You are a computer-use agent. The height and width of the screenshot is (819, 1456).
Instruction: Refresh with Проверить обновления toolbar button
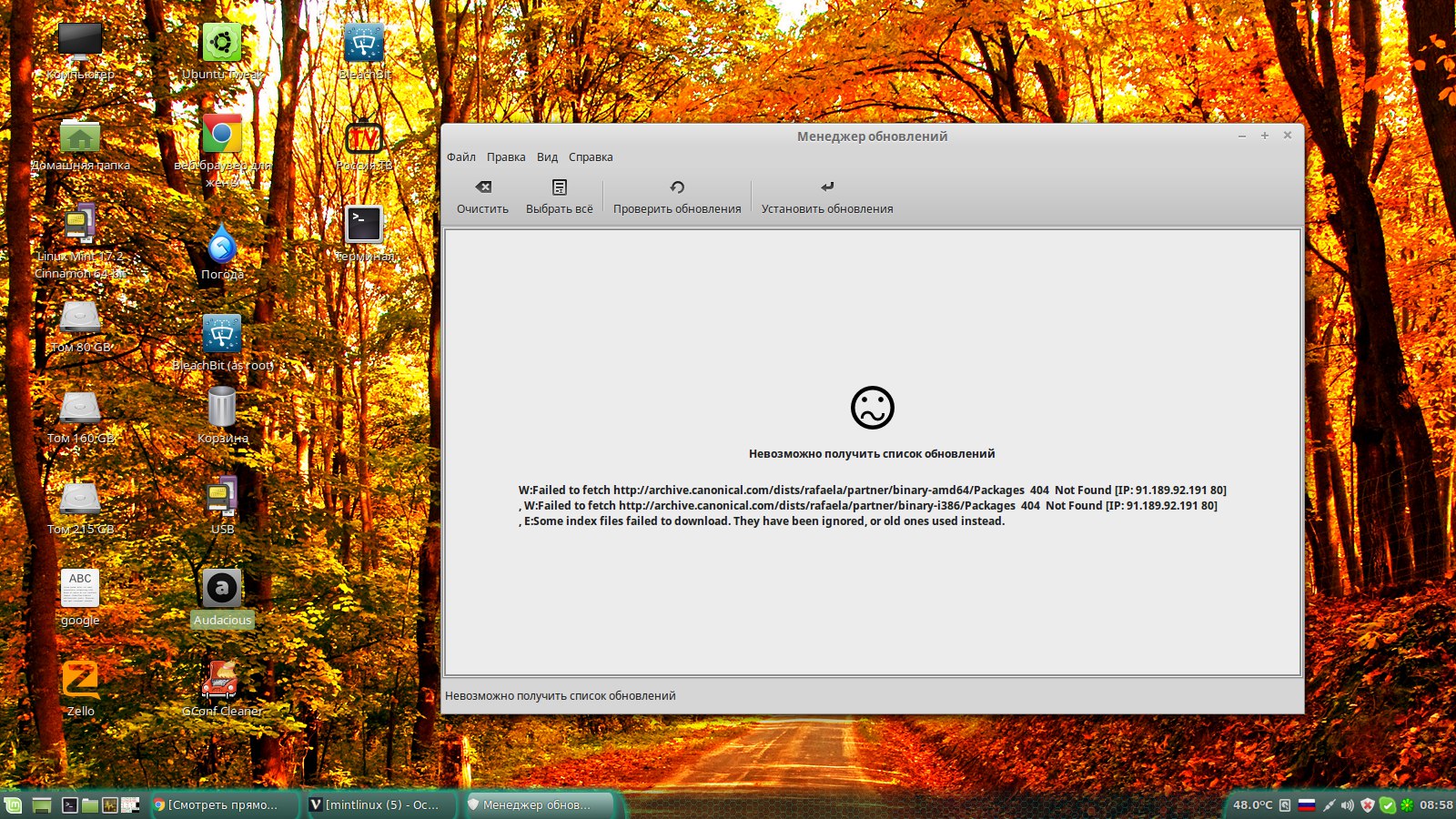tap(677, 197)
